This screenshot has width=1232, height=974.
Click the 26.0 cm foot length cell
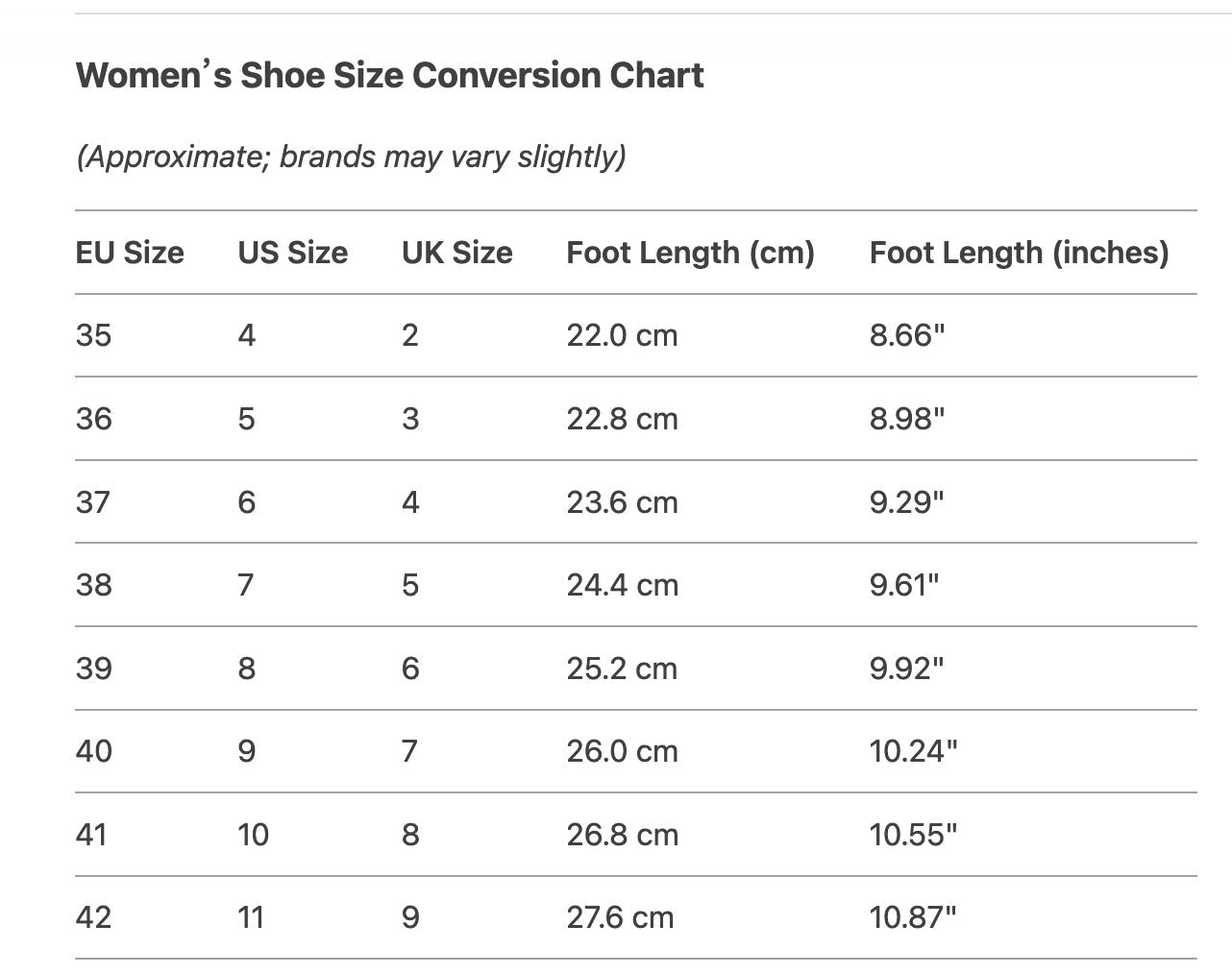[622, 751]
